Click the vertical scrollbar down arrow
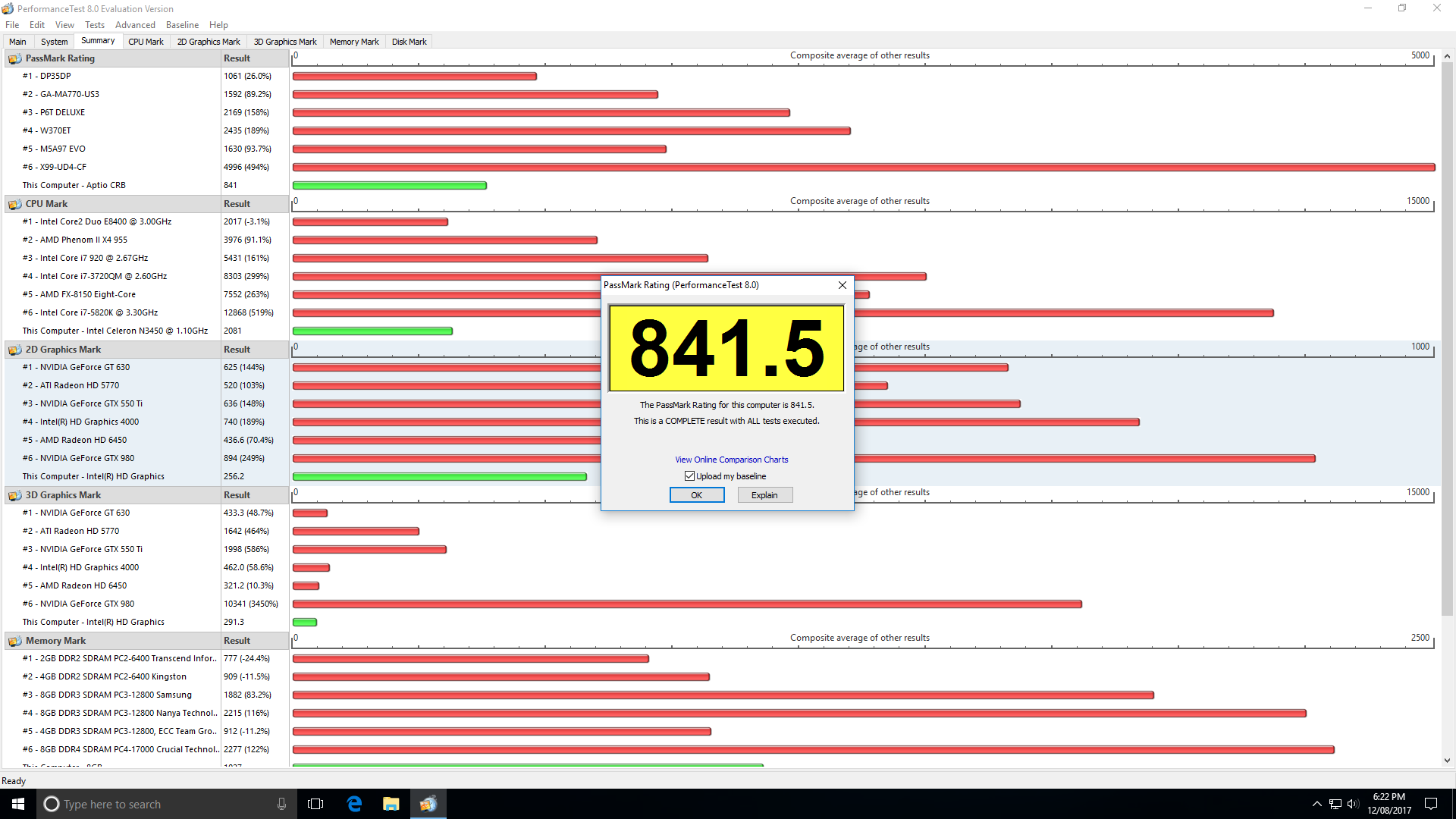1456x819 pixels. pos(1447,761)
